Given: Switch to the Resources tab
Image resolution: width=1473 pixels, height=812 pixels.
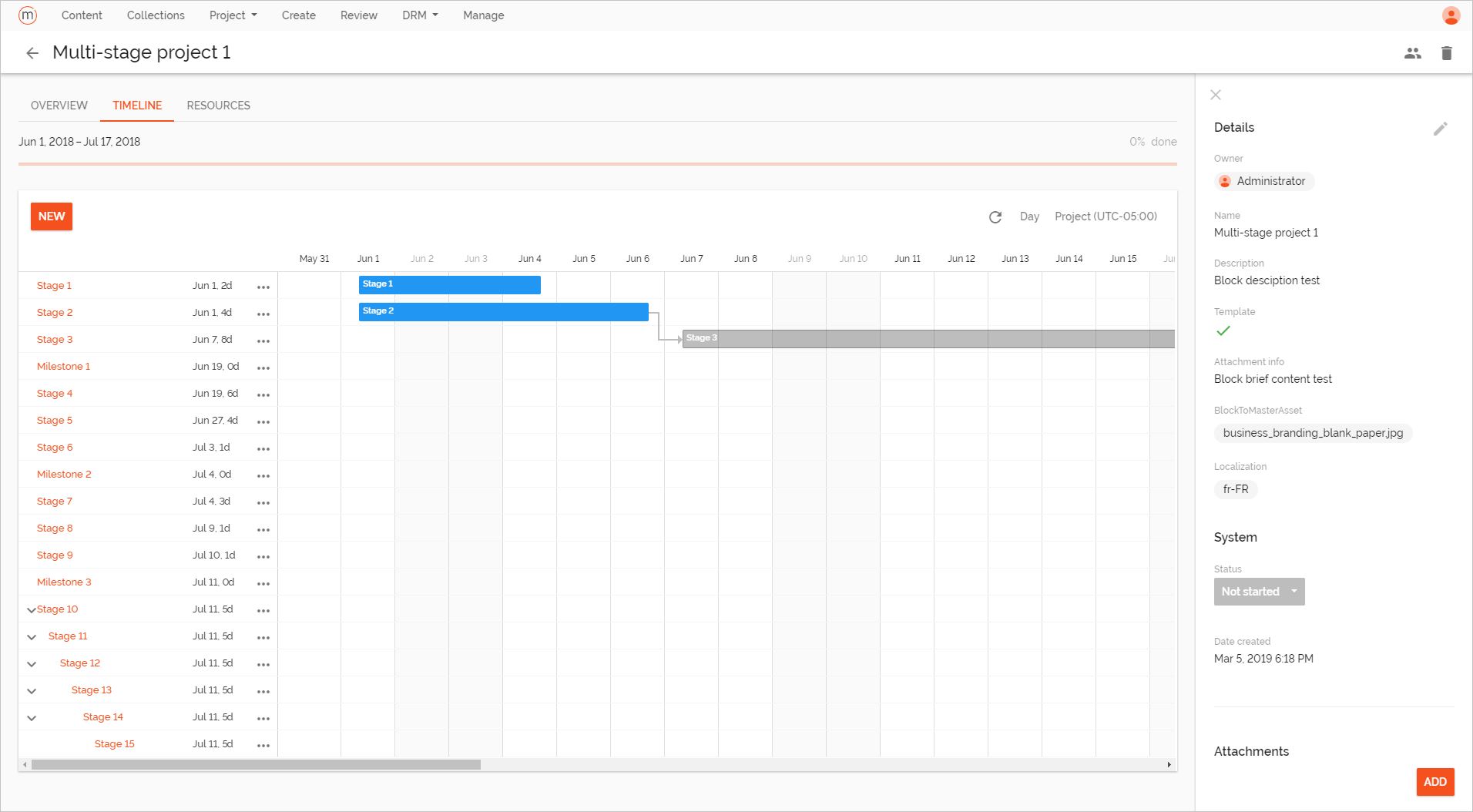Looking at the screenshot, I should (218, 105).
